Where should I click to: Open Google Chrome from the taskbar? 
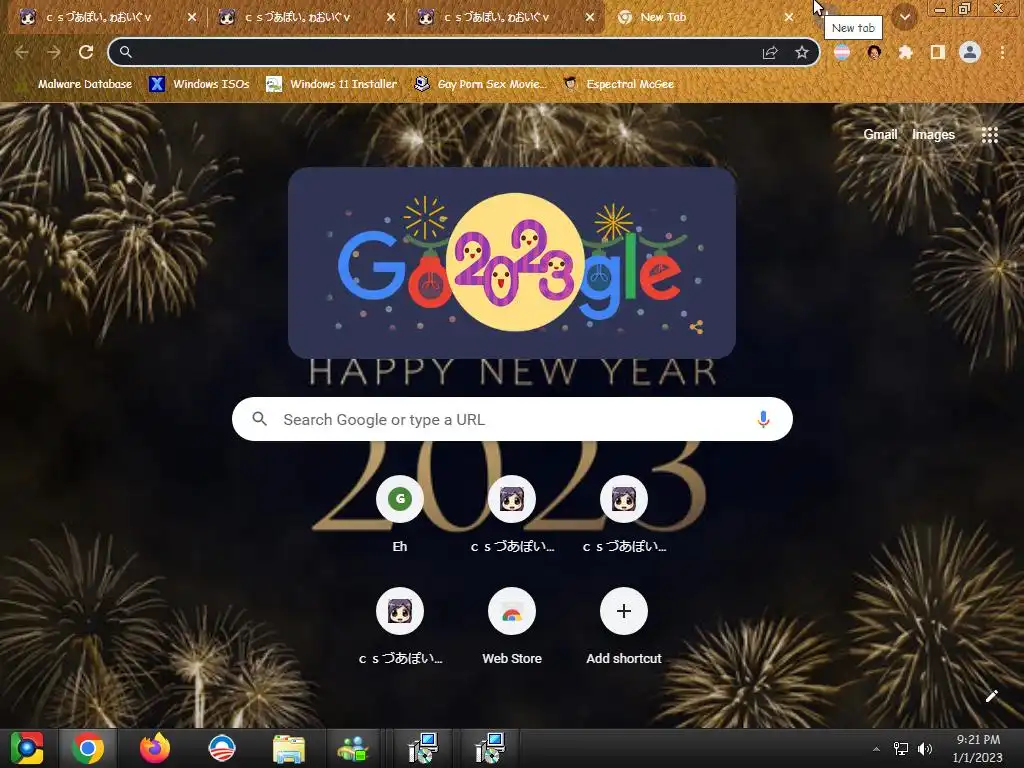tap(88, 748)
